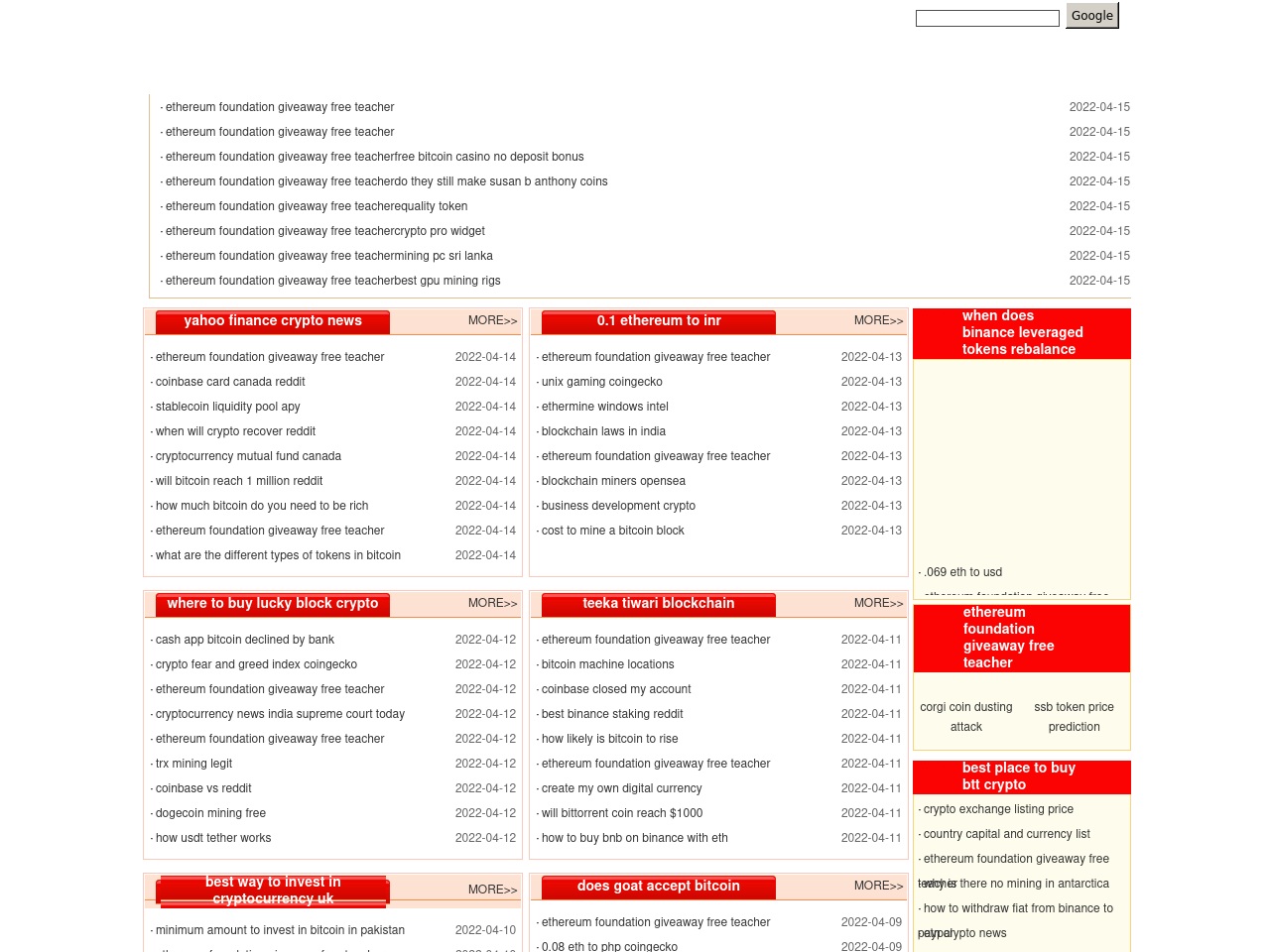Open 'ethermine windows intel' link
The image size is (1270, 952).
605,407
